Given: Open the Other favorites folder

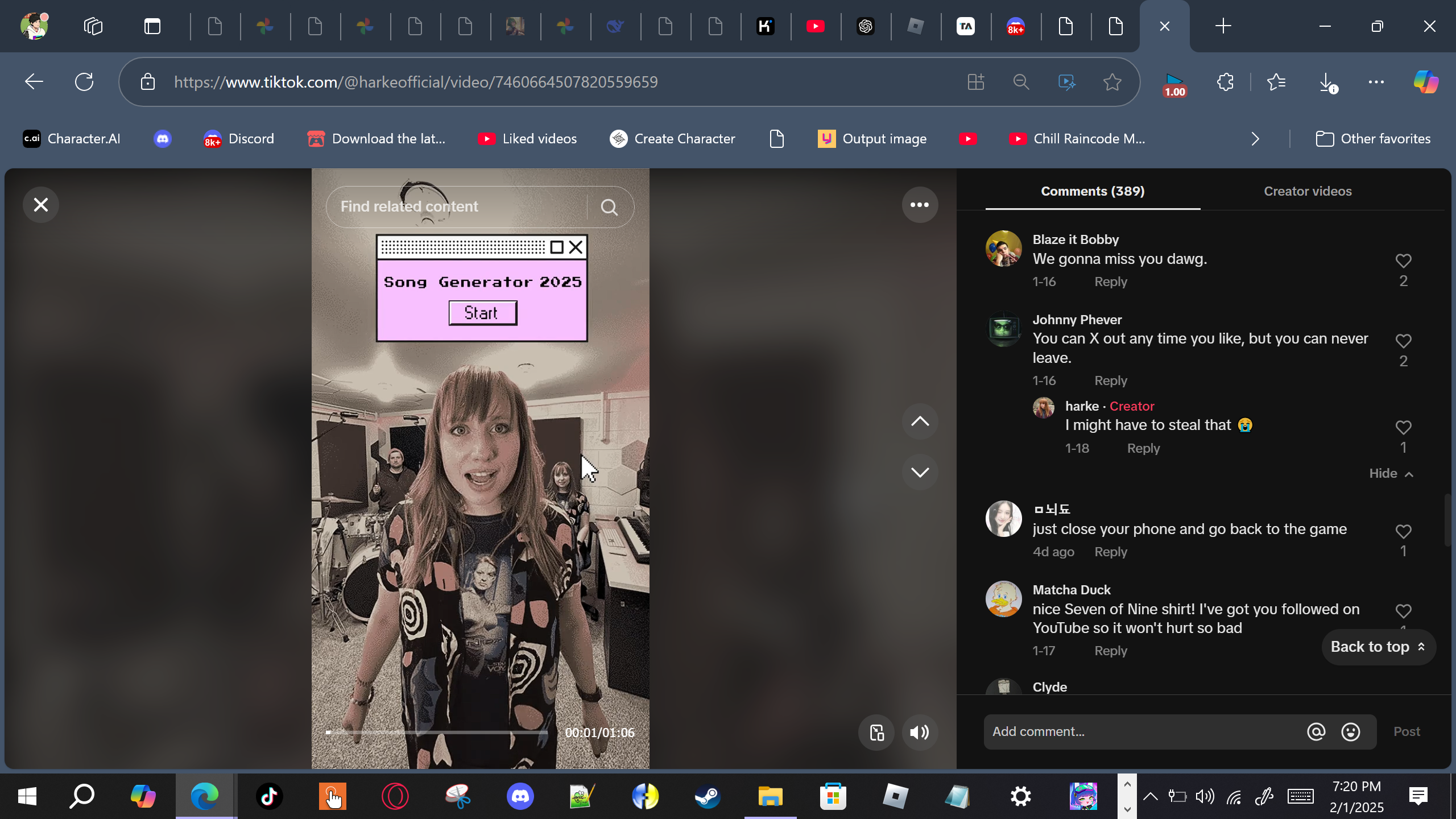Looking at the screenshot, I should pyautogui.click(x=1373, y=139).
